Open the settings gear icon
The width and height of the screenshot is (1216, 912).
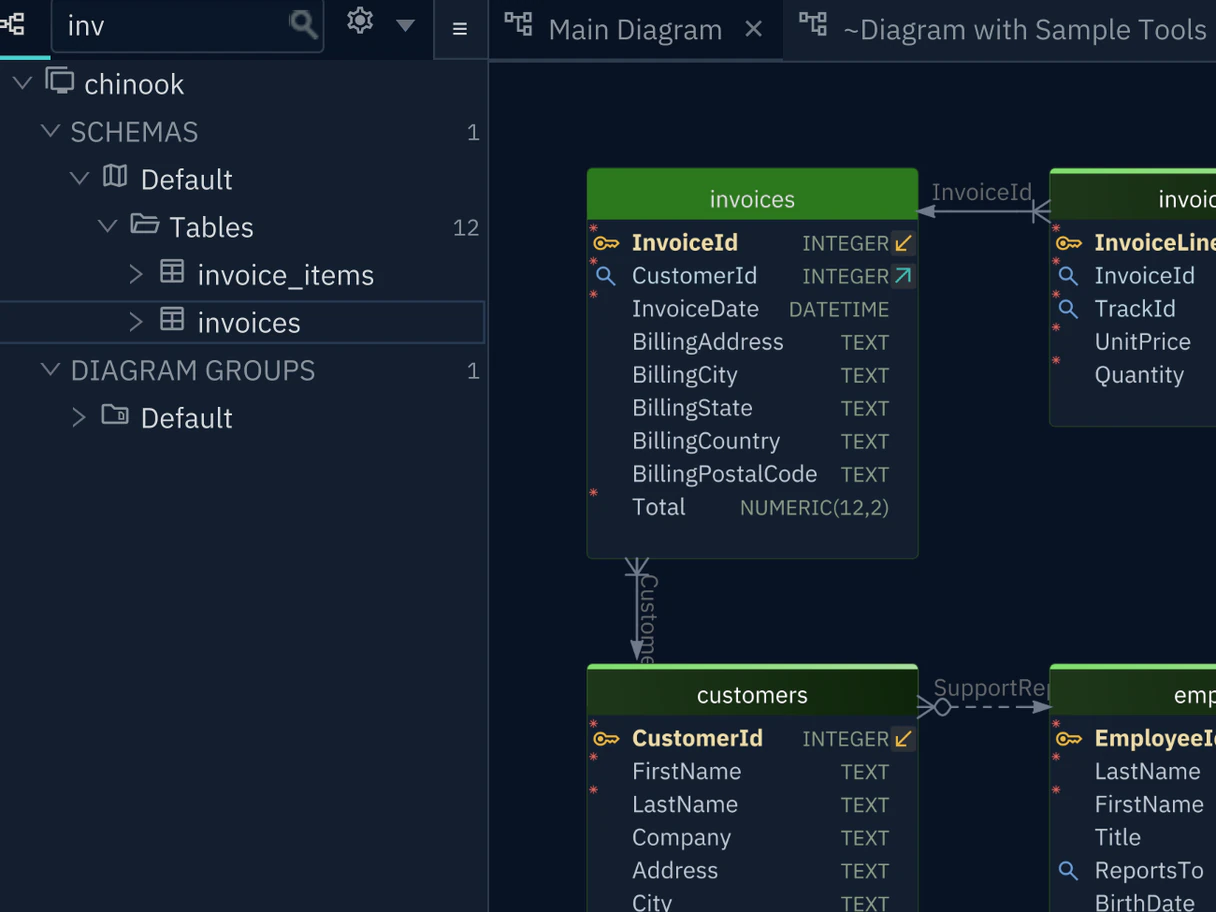(x=360, y=21)
